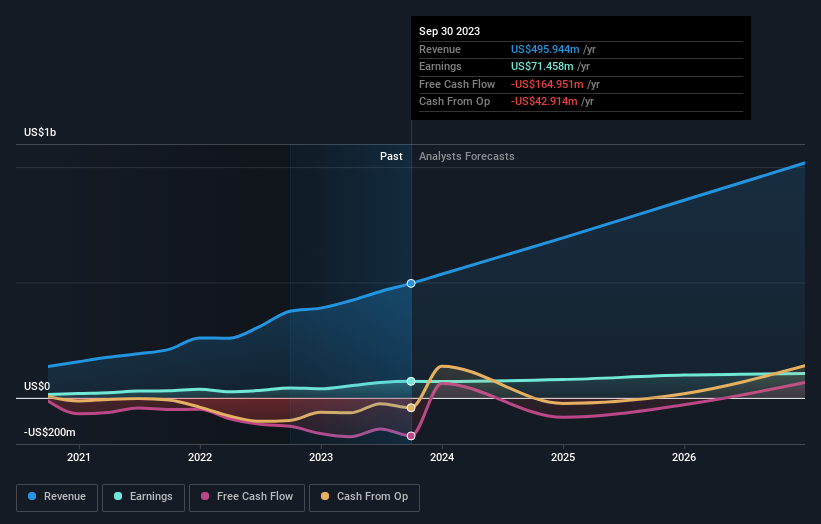821x524 pixels.
Task: Toggle the Cash From Op legend button
Action: click(x=364, y=497)
